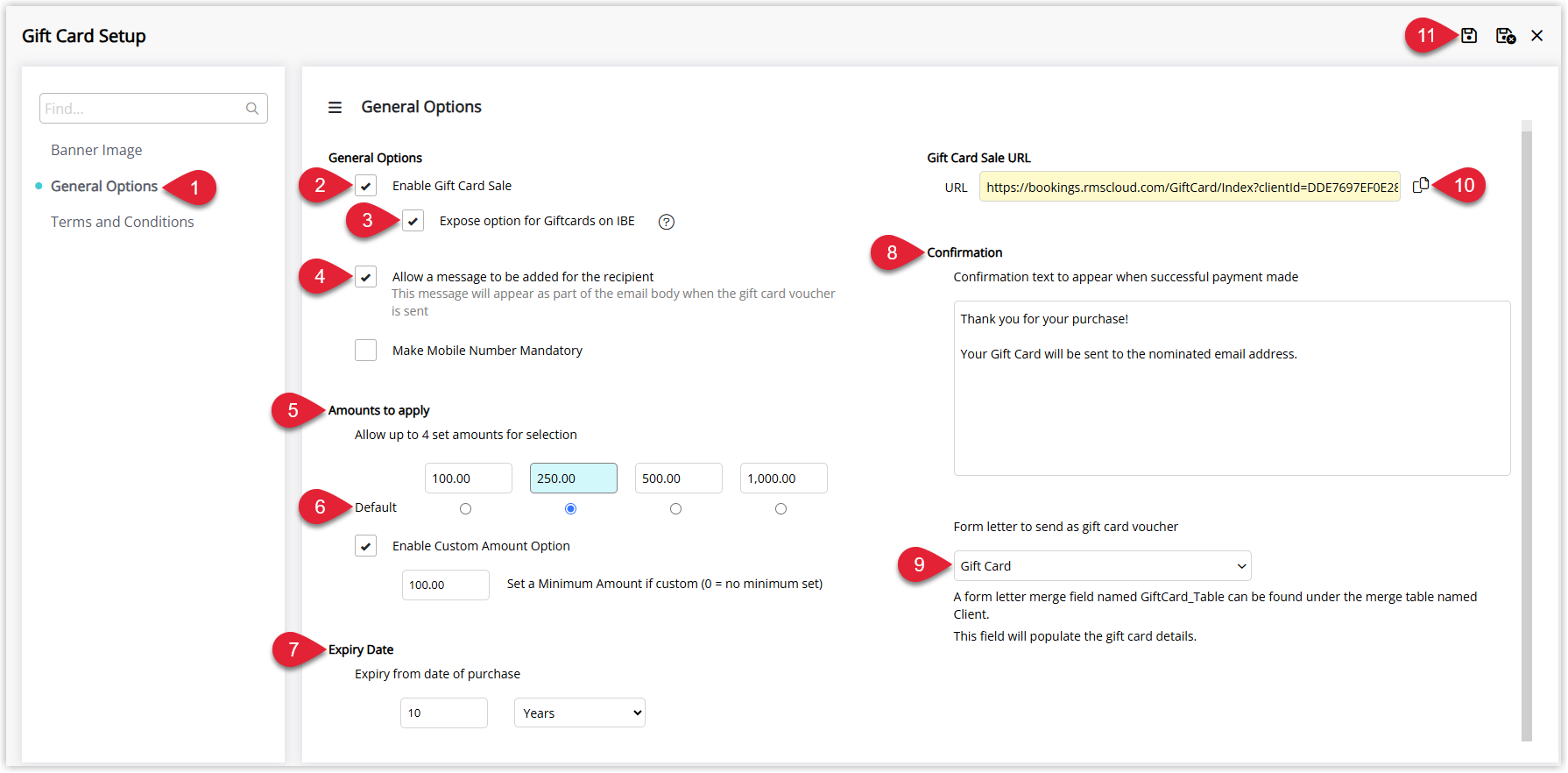This screenshot has height=773, width=1568.
Task: Choose 500.00 as default amount
Action: pos(676,509)
